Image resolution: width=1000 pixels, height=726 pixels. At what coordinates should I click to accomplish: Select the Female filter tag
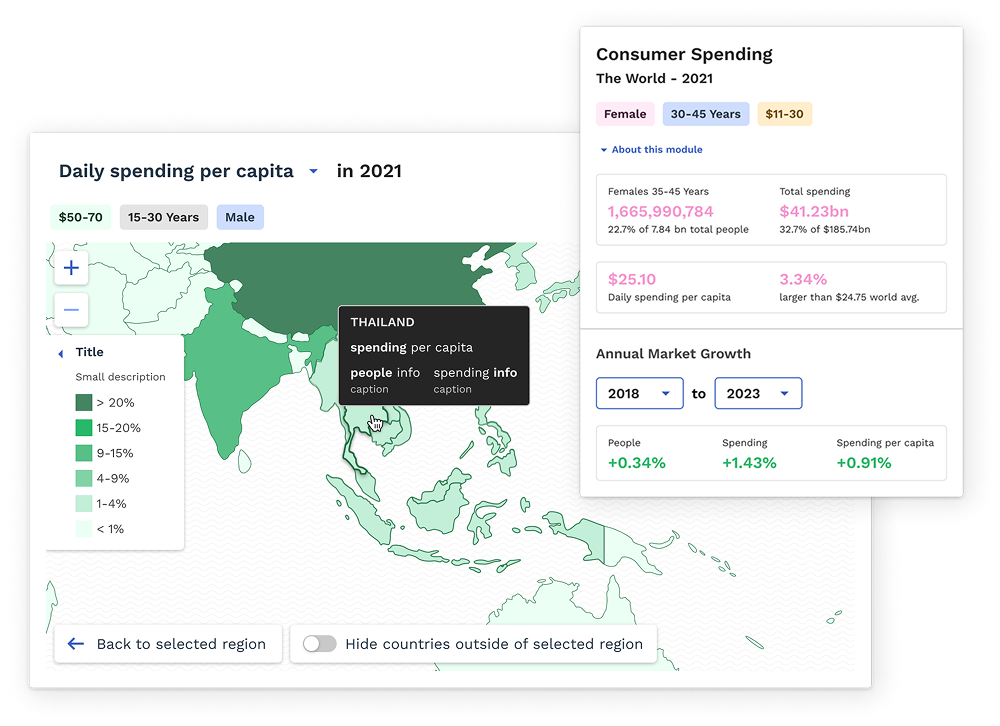point(625,114)
